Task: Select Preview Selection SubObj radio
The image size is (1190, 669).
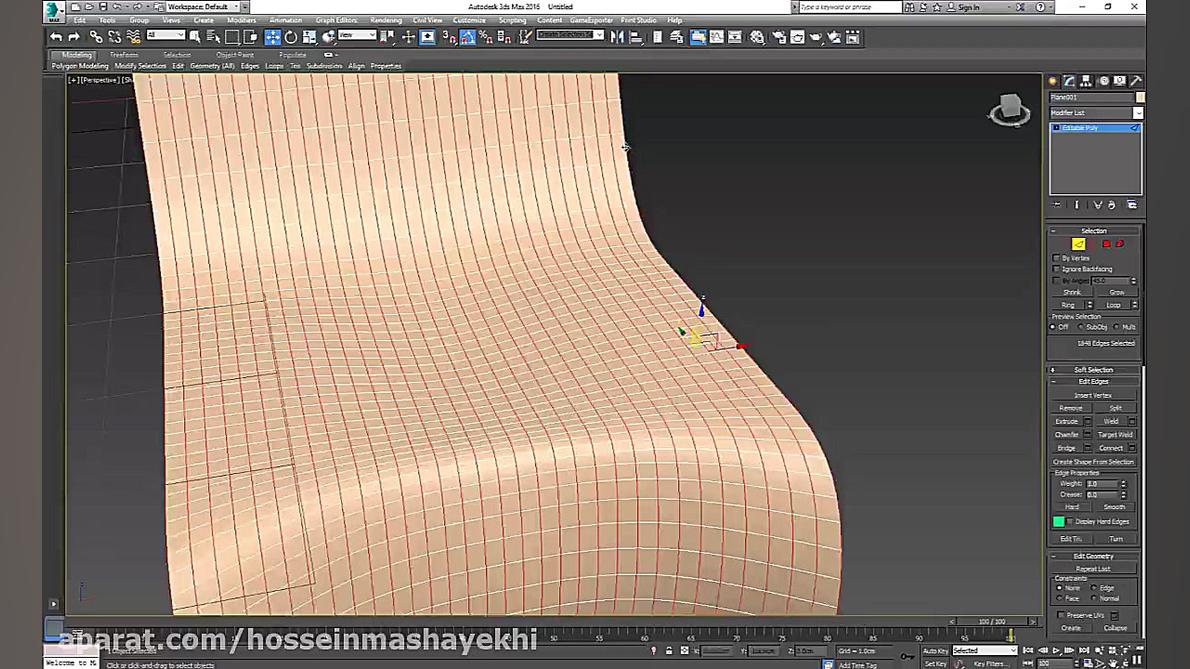Action: click(1081, 327)
